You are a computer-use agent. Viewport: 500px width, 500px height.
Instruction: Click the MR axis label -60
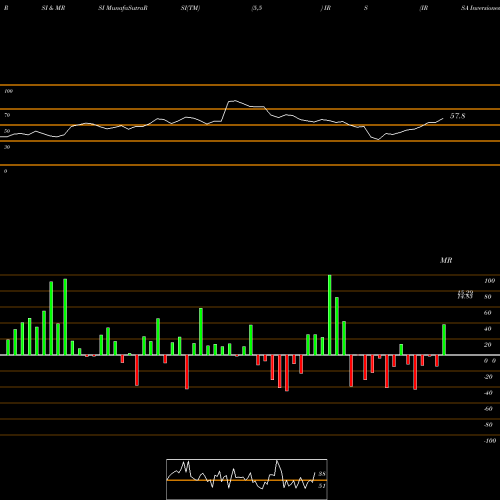488,409
